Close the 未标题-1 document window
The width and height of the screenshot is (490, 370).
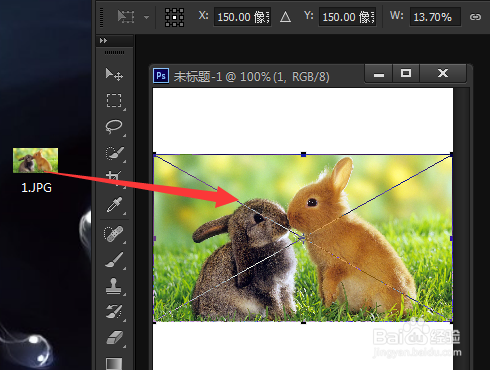pos(443,74)
